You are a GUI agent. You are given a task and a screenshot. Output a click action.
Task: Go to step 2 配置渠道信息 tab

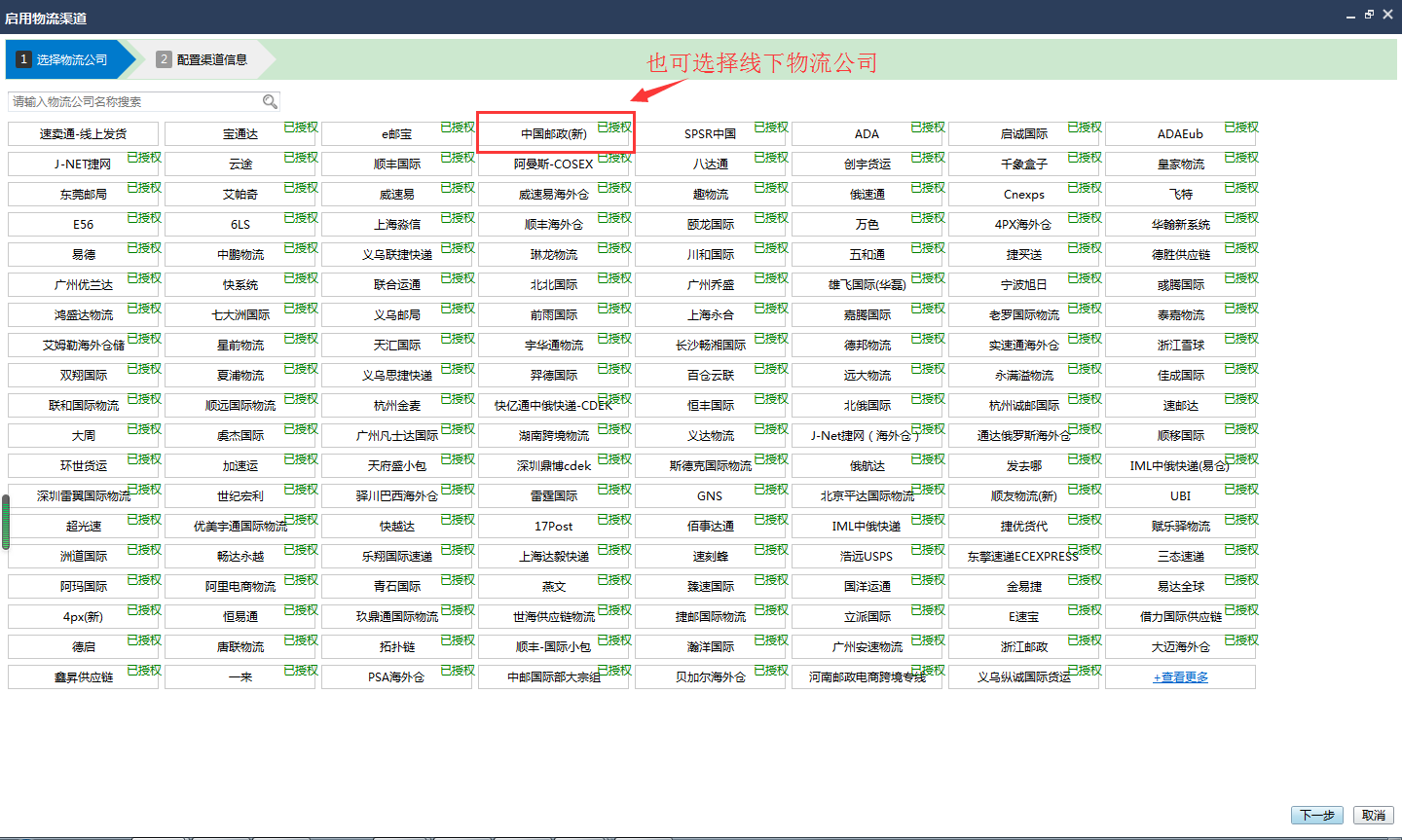tap(203, 59)
